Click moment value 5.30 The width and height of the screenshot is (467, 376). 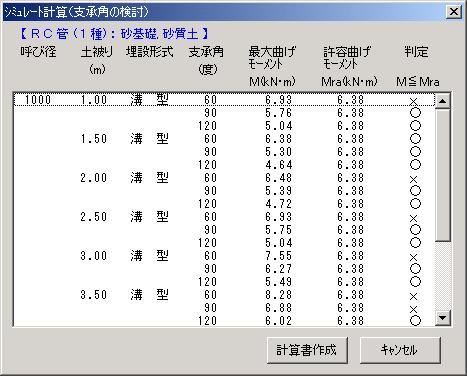click(279, 152)
